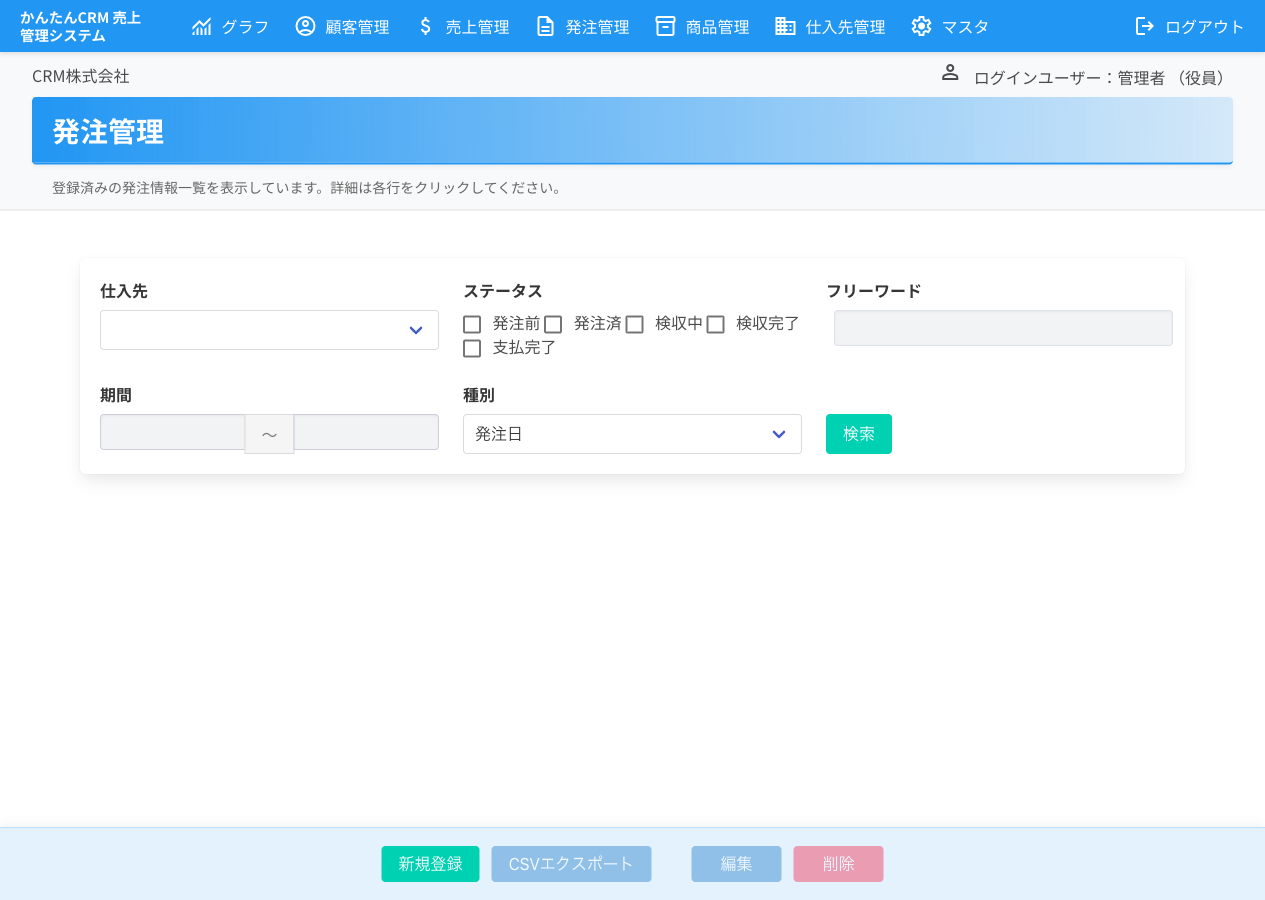This screenshot has width=1265, height=900.
Task: Click the document icon next to 発注管理
Action: pos(545,26)
